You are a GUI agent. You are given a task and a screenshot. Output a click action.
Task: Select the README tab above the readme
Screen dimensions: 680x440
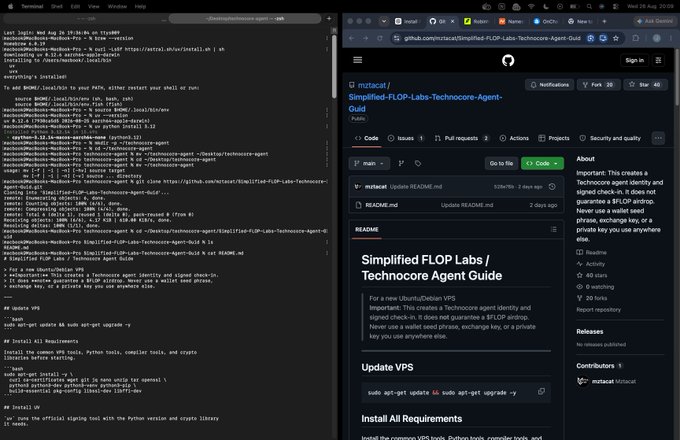tap(366, 229)
